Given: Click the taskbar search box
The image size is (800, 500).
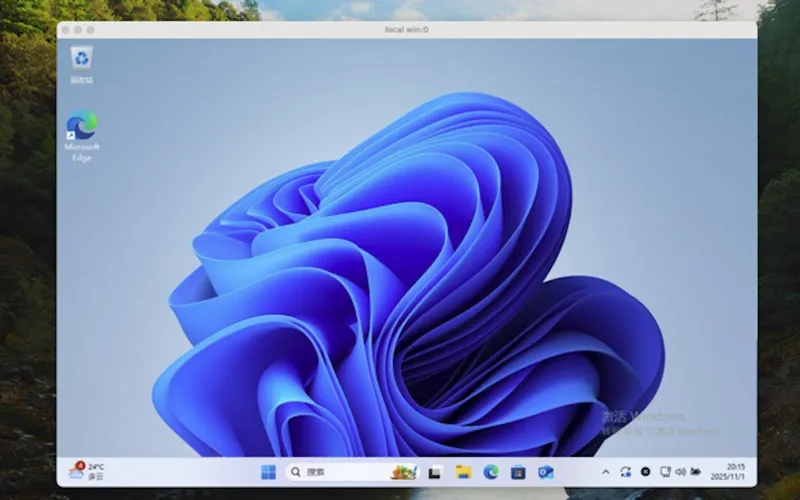Looking at the screenshot, I should [x=352, y=472].
